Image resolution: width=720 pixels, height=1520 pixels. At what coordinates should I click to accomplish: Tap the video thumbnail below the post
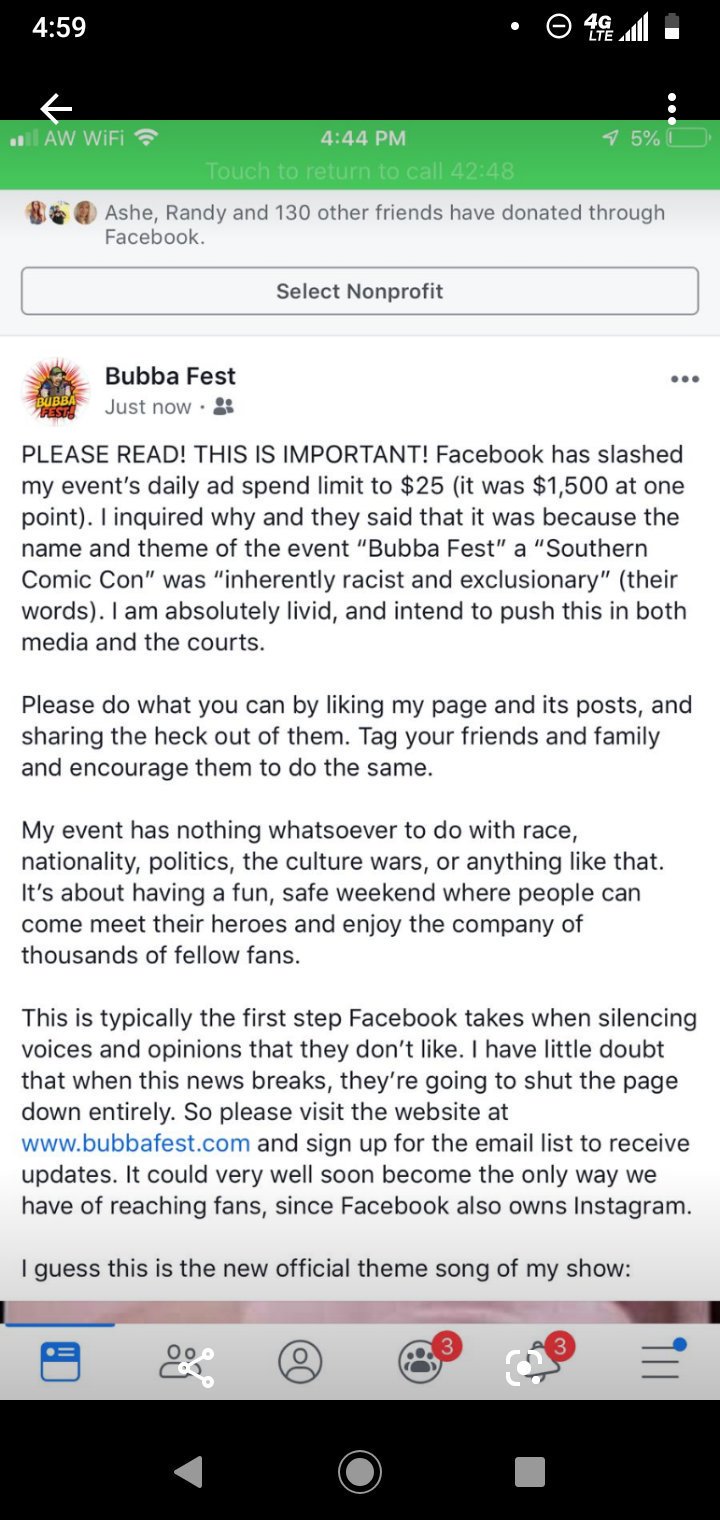360,1311
